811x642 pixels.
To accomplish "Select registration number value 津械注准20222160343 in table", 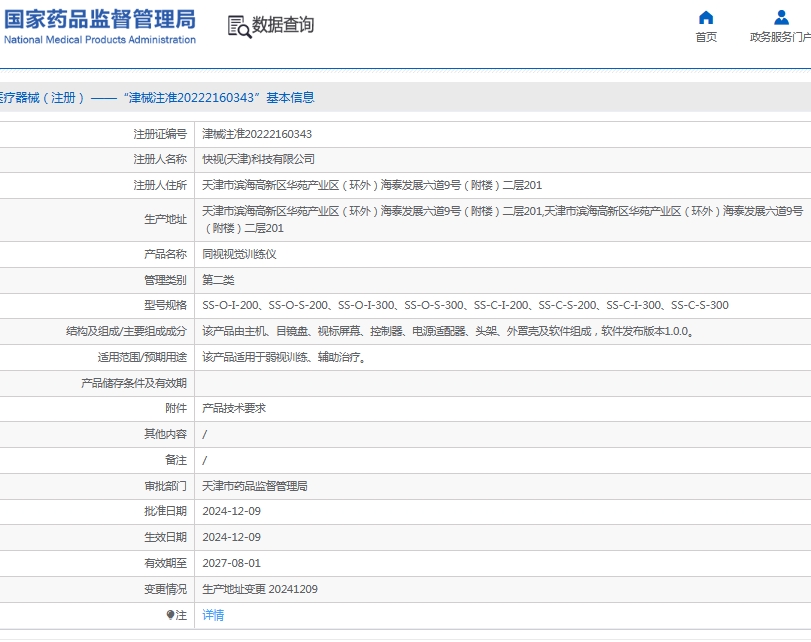I will (x=257, y=134).
